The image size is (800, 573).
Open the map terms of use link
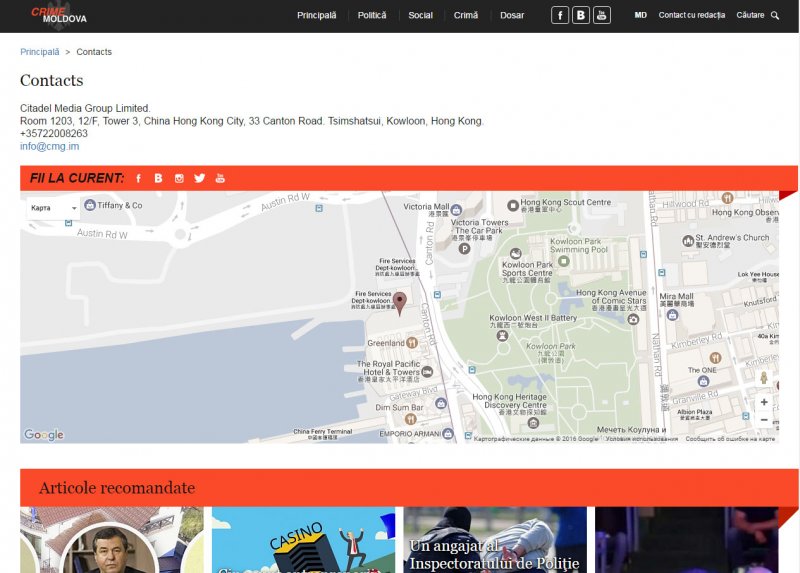(641, 439)
